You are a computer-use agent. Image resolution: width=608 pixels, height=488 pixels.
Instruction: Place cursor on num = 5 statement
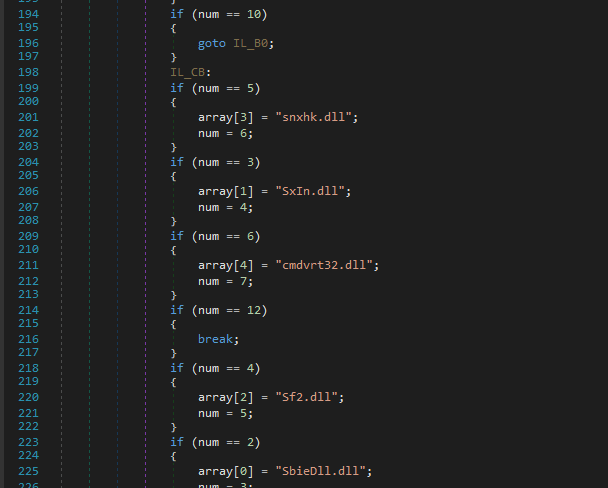(x=225, y=413)
